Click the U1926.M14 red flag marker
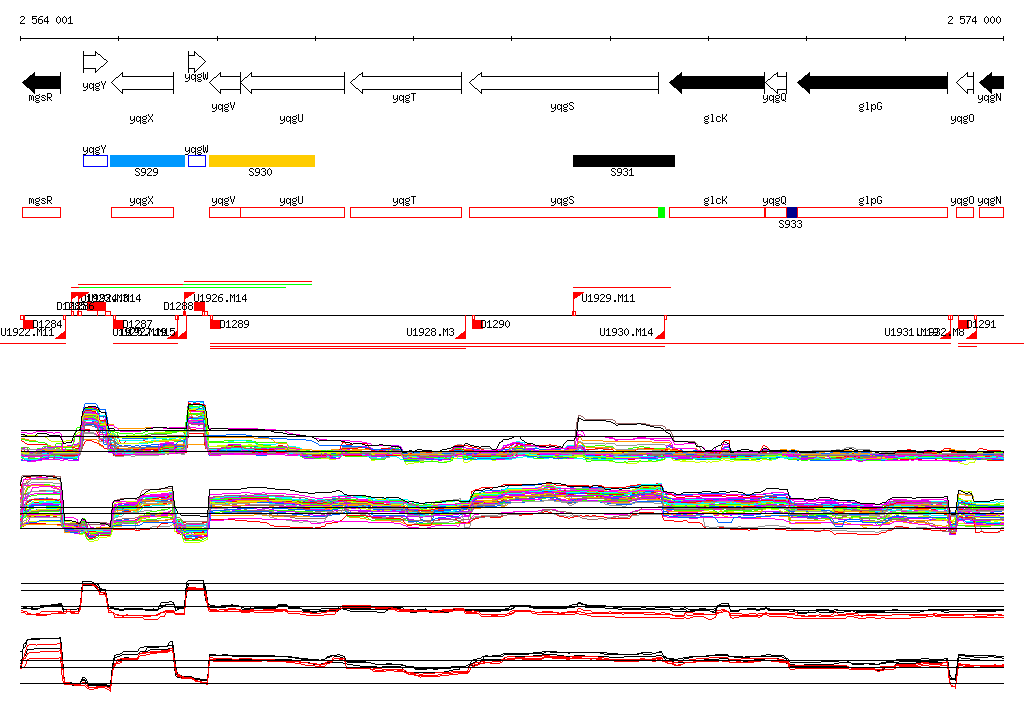This screenshot has width=1024, height=714. pyautogui.click(x=189, y=297)
